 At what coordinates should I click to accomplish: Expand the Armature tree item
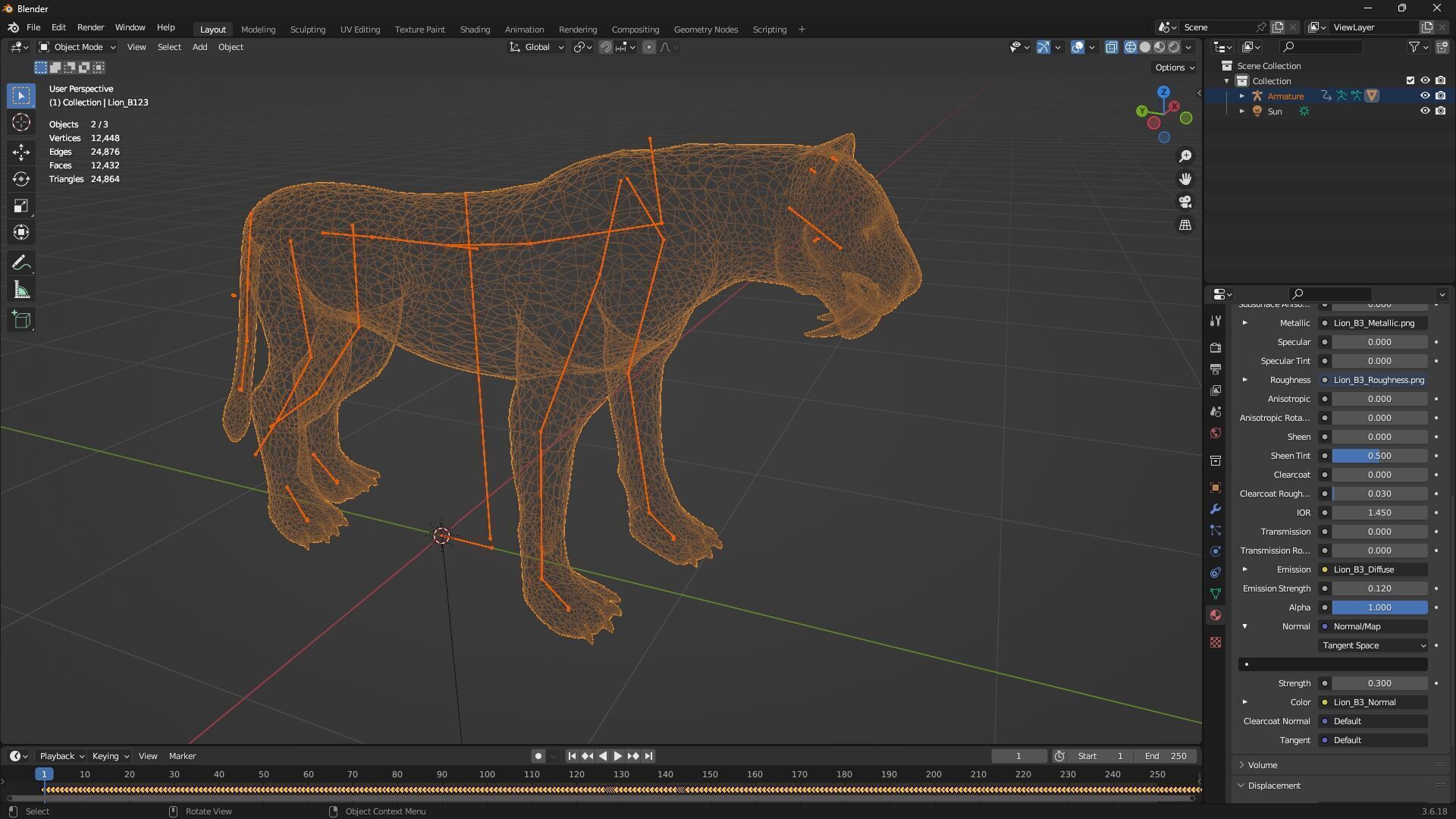[1241, 96]
